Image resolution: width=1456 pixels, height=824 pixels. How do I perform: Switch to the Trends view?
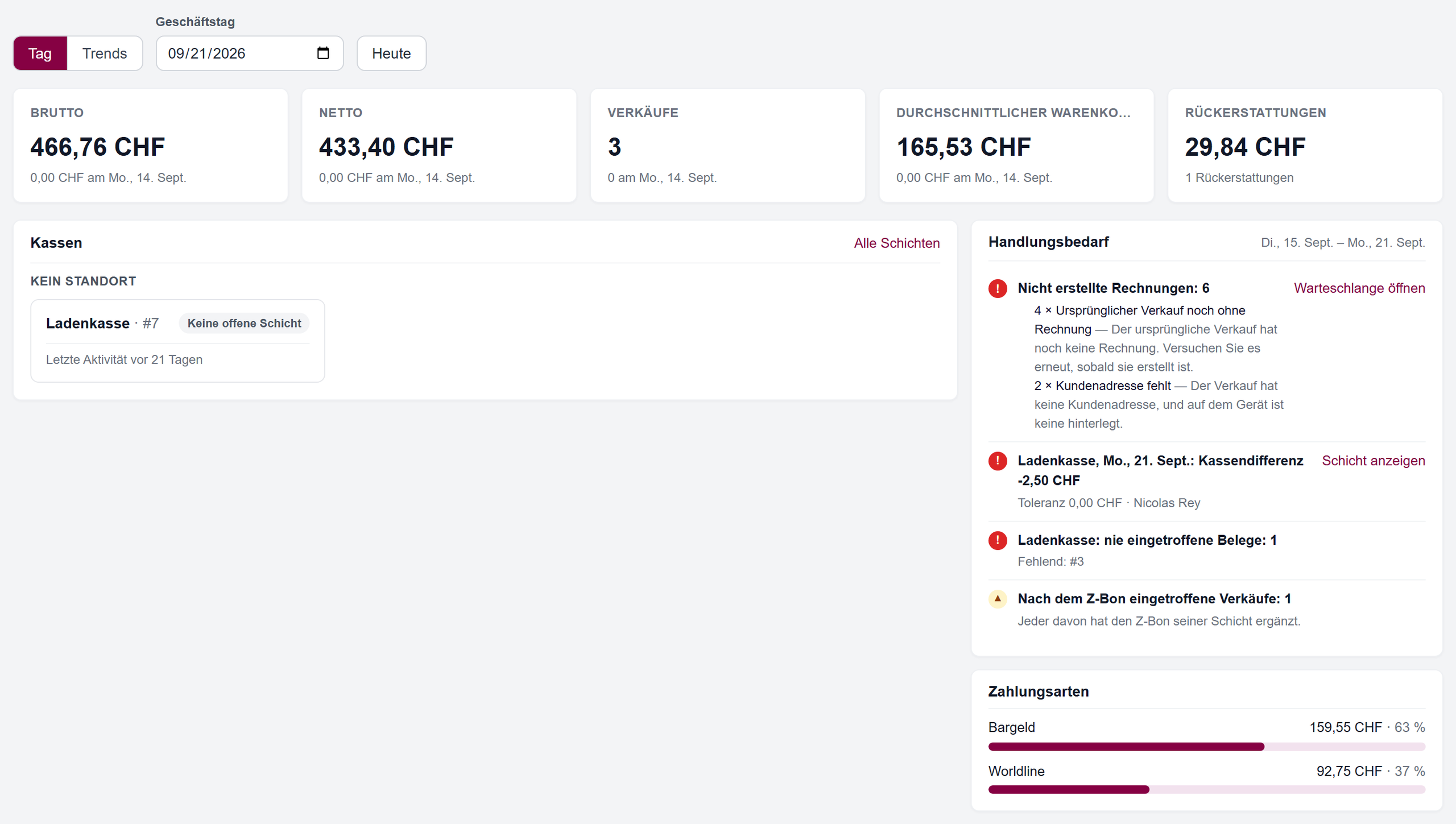pyautogui.click(x=105, y=53)
